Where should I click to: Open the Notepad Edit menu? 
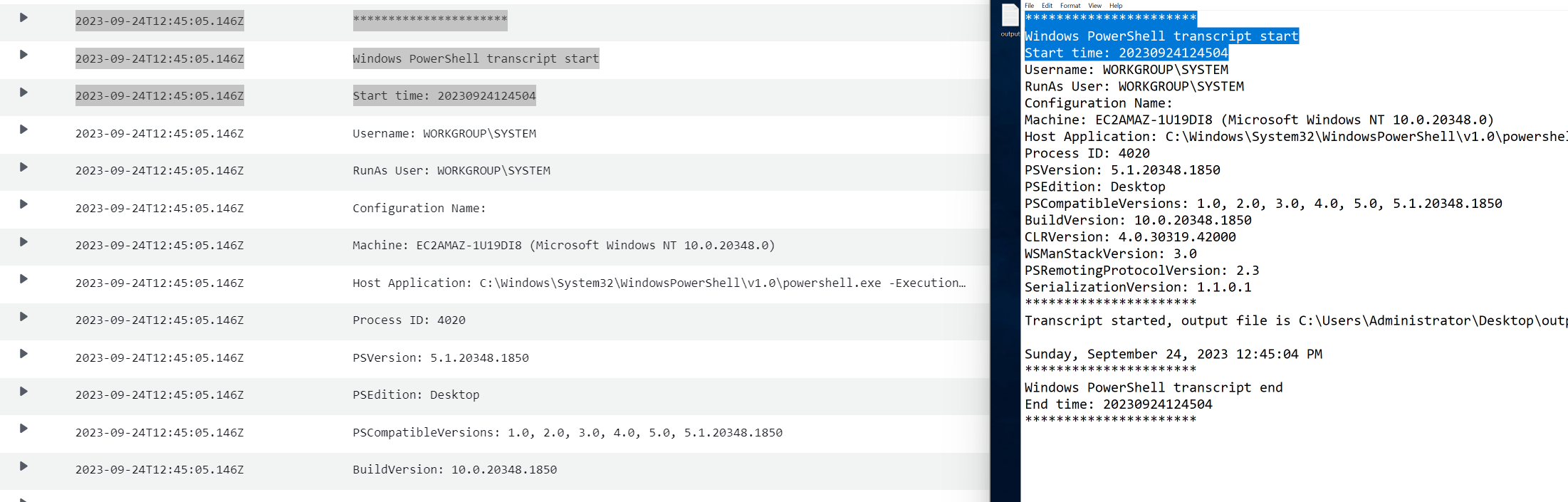click(1047, 5)
